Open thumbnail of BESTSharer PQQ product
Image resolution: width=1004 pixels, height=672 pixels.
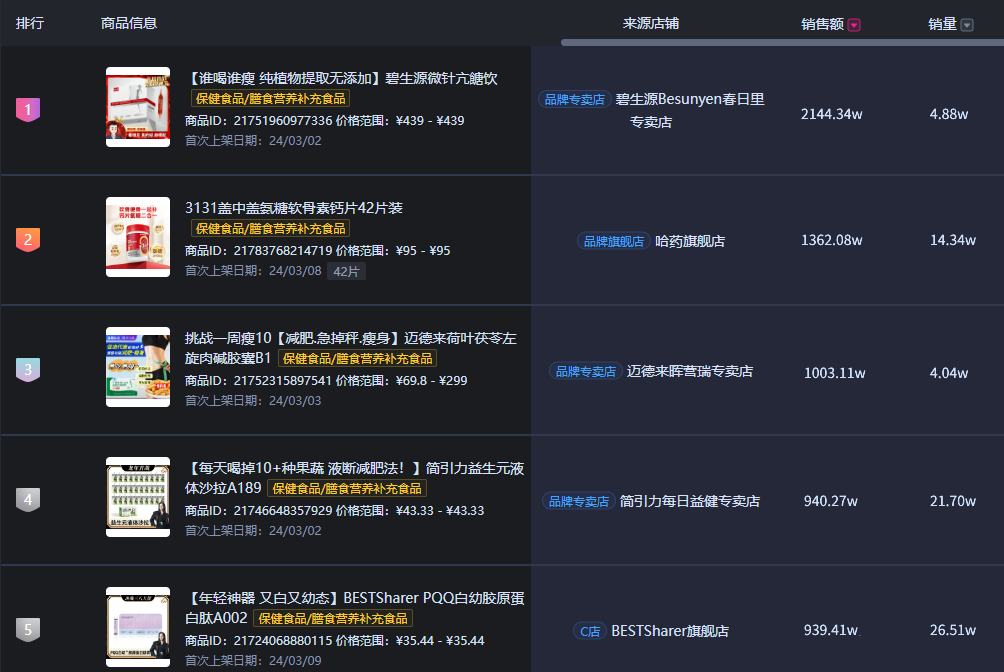(x=138, y=627)
